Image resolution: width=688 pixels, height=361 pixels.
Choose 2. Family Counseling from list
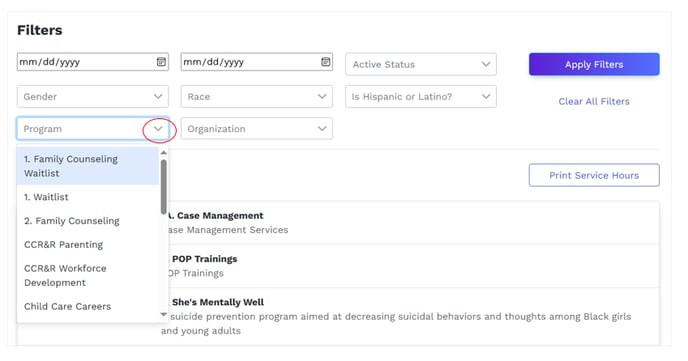(x=88, y=221)
